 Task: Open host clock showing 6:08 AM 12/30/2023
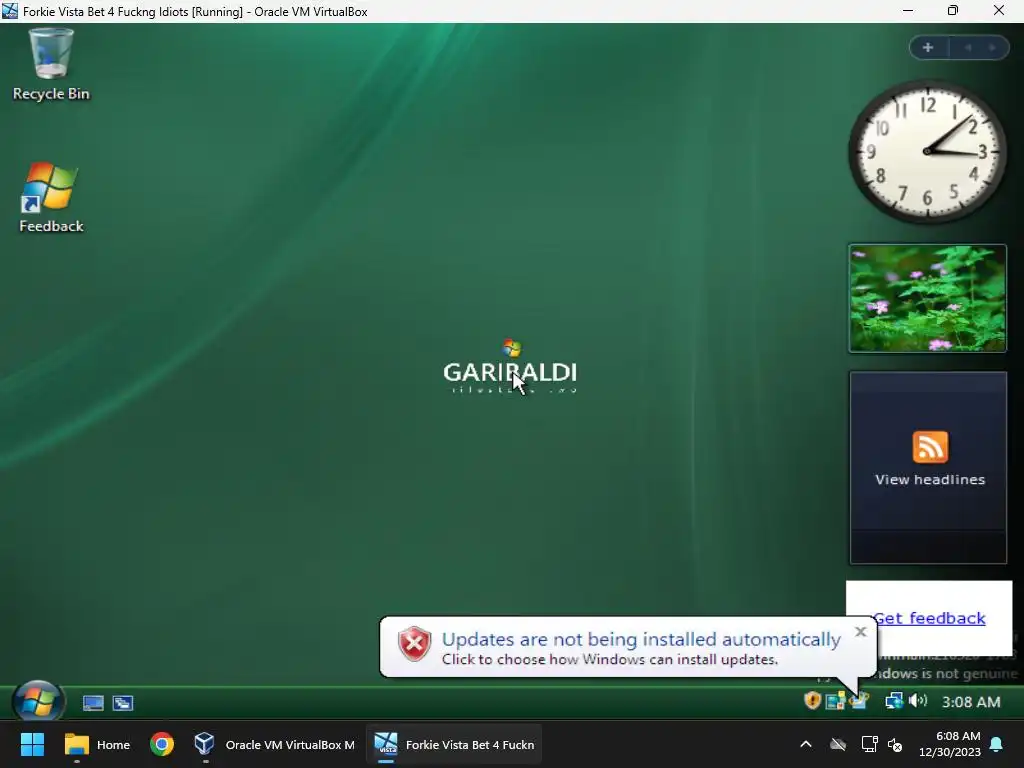(x=950, y=744)
